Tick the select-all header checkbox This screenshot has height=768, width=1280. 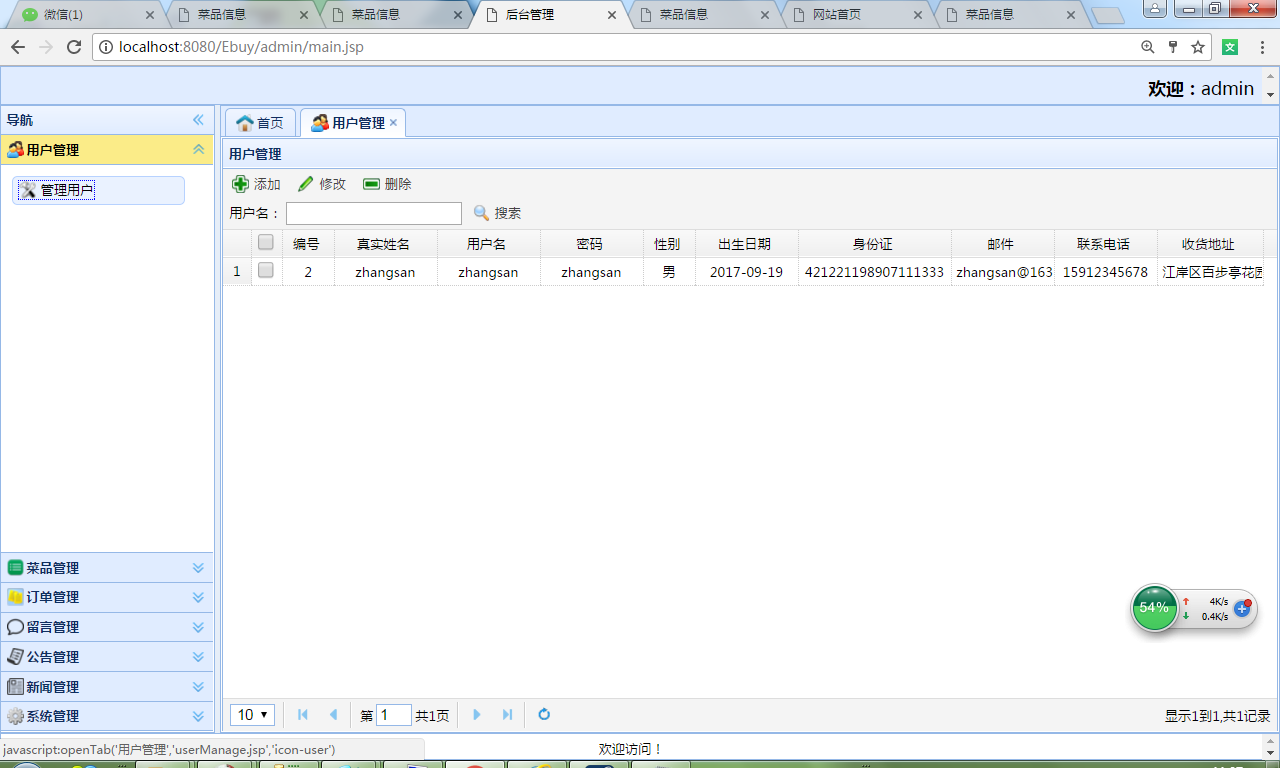click(266, 242)
